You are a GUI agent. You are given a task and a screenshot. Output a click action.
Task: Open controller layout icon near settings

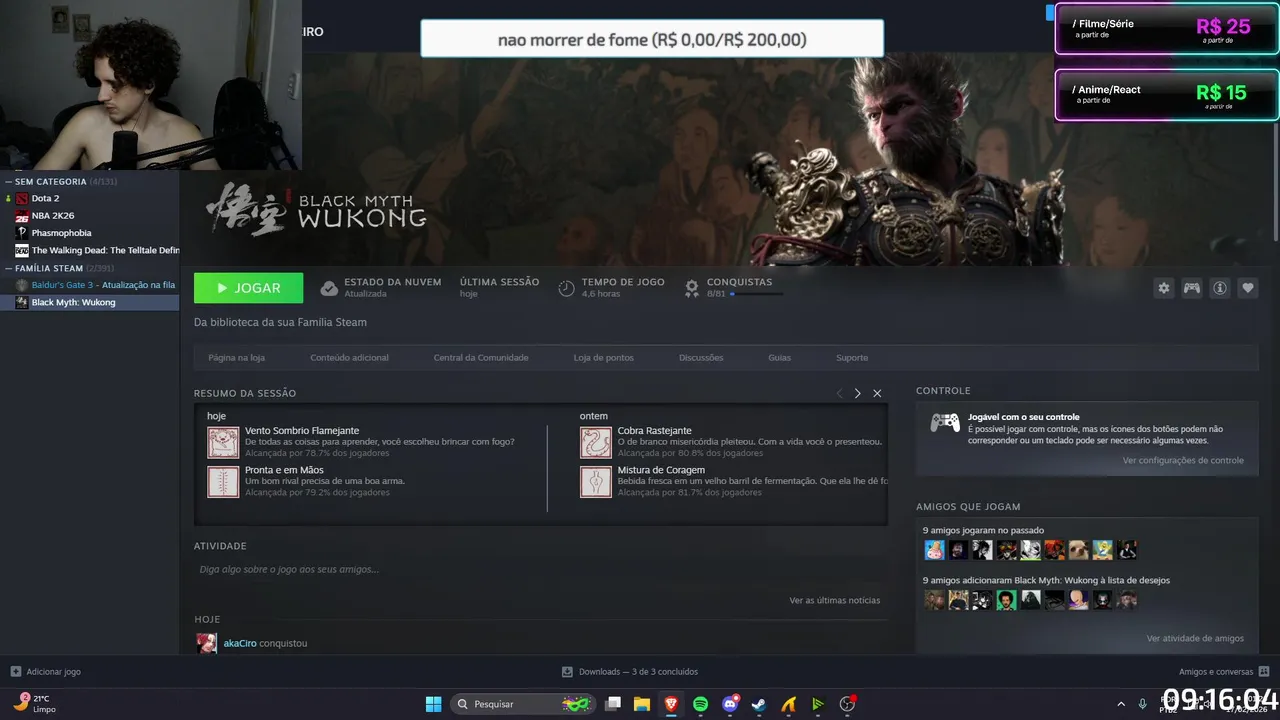coord(1192,288)
